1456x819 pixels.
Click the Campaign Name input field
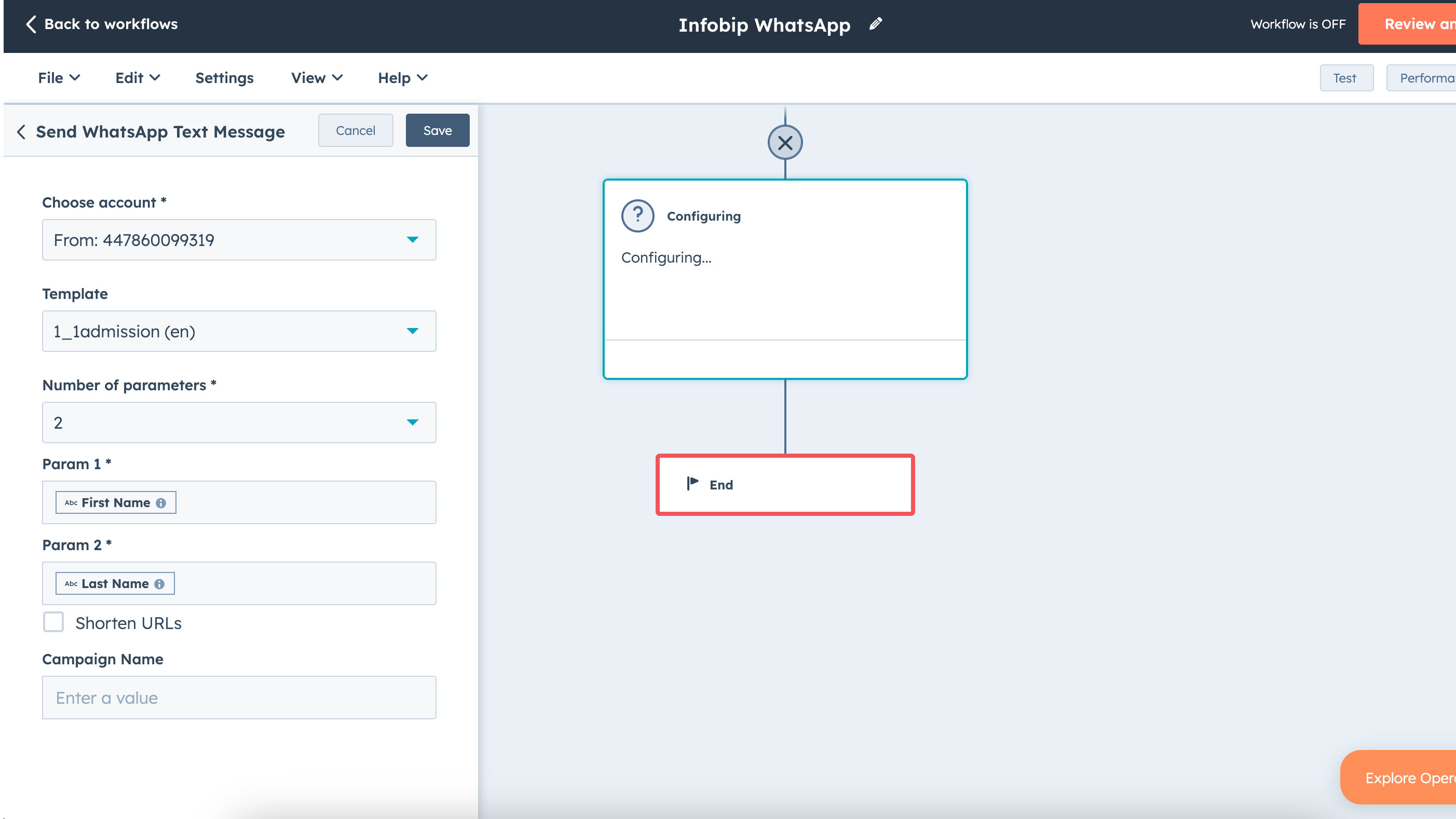point(239,698)
